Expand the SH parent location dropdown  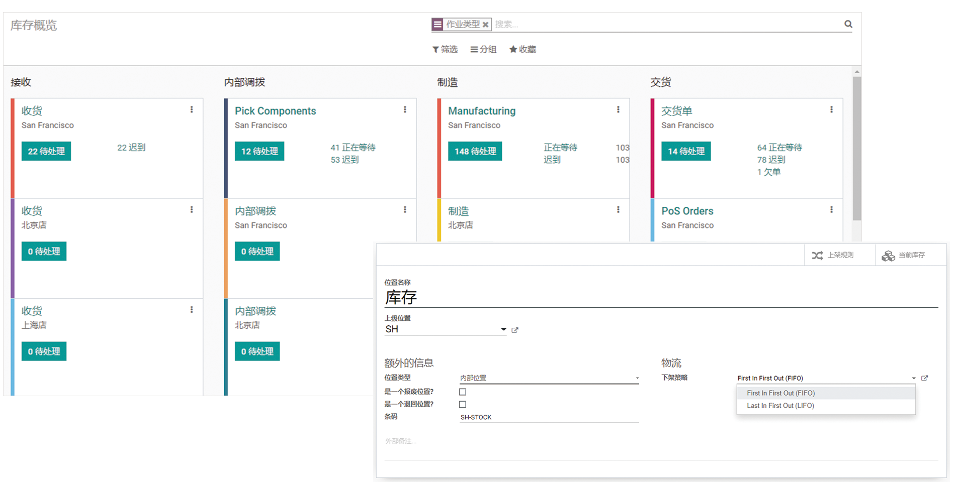[503, 329]
